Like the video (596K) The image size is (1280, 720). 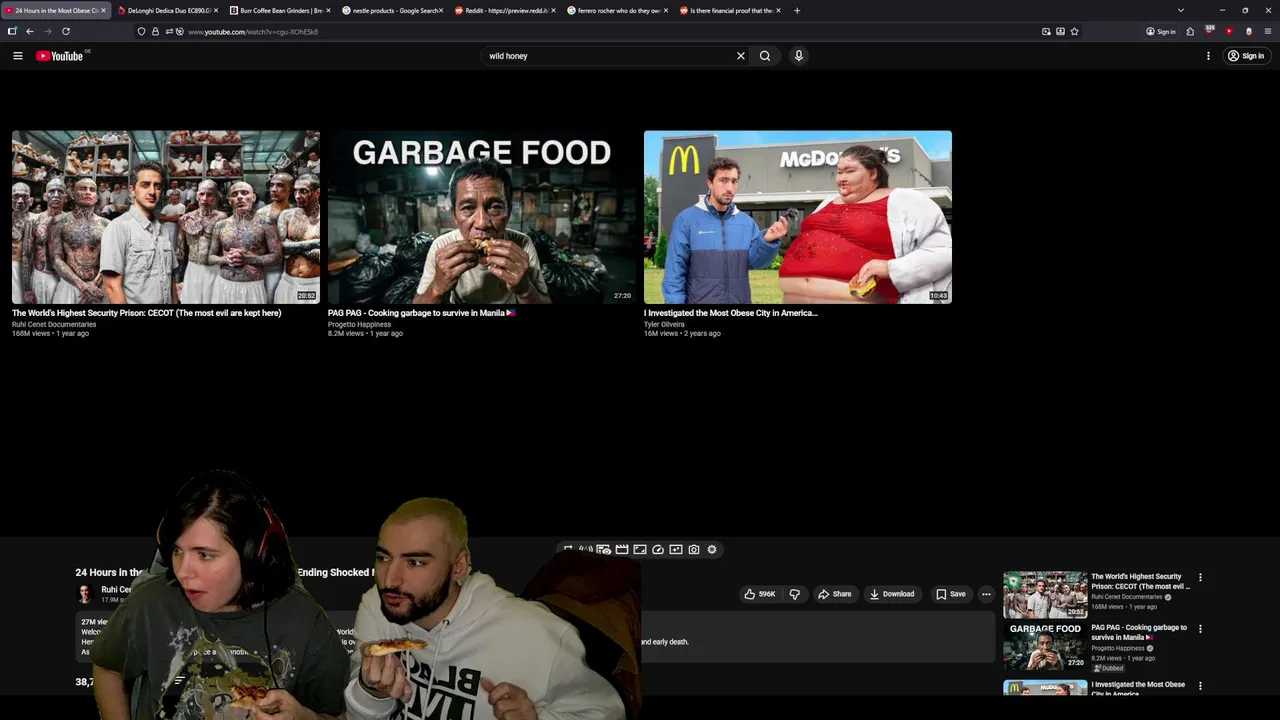click(x=760, y=594)
